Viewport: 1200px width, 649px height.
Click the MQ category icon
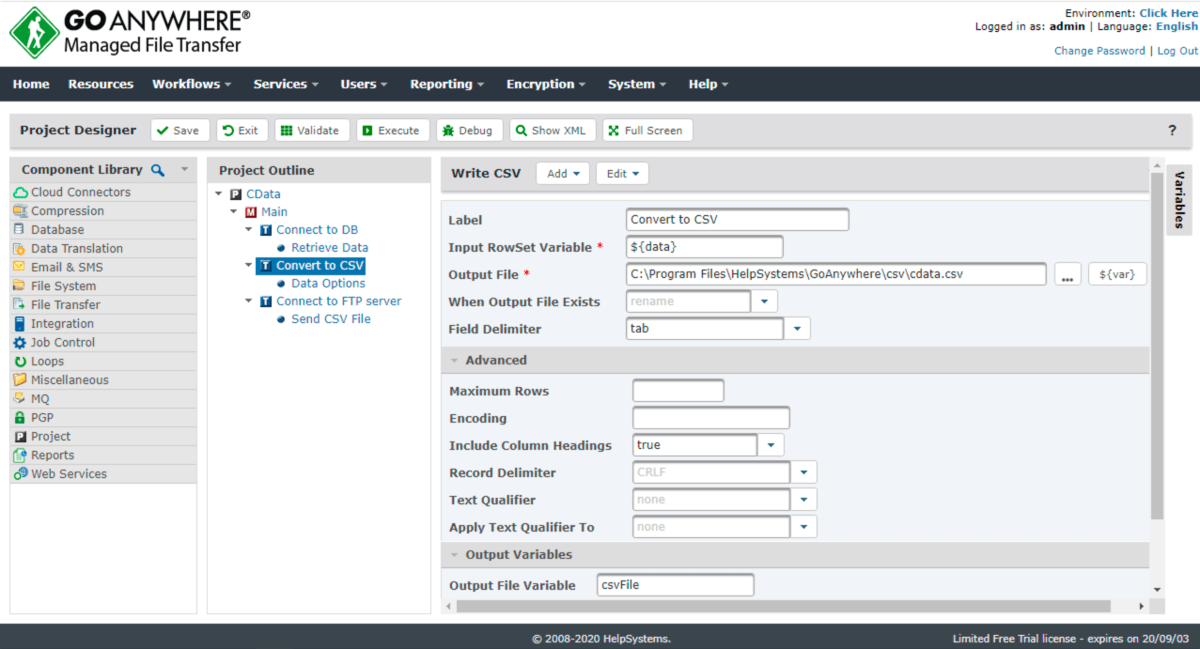coord(20,399)
